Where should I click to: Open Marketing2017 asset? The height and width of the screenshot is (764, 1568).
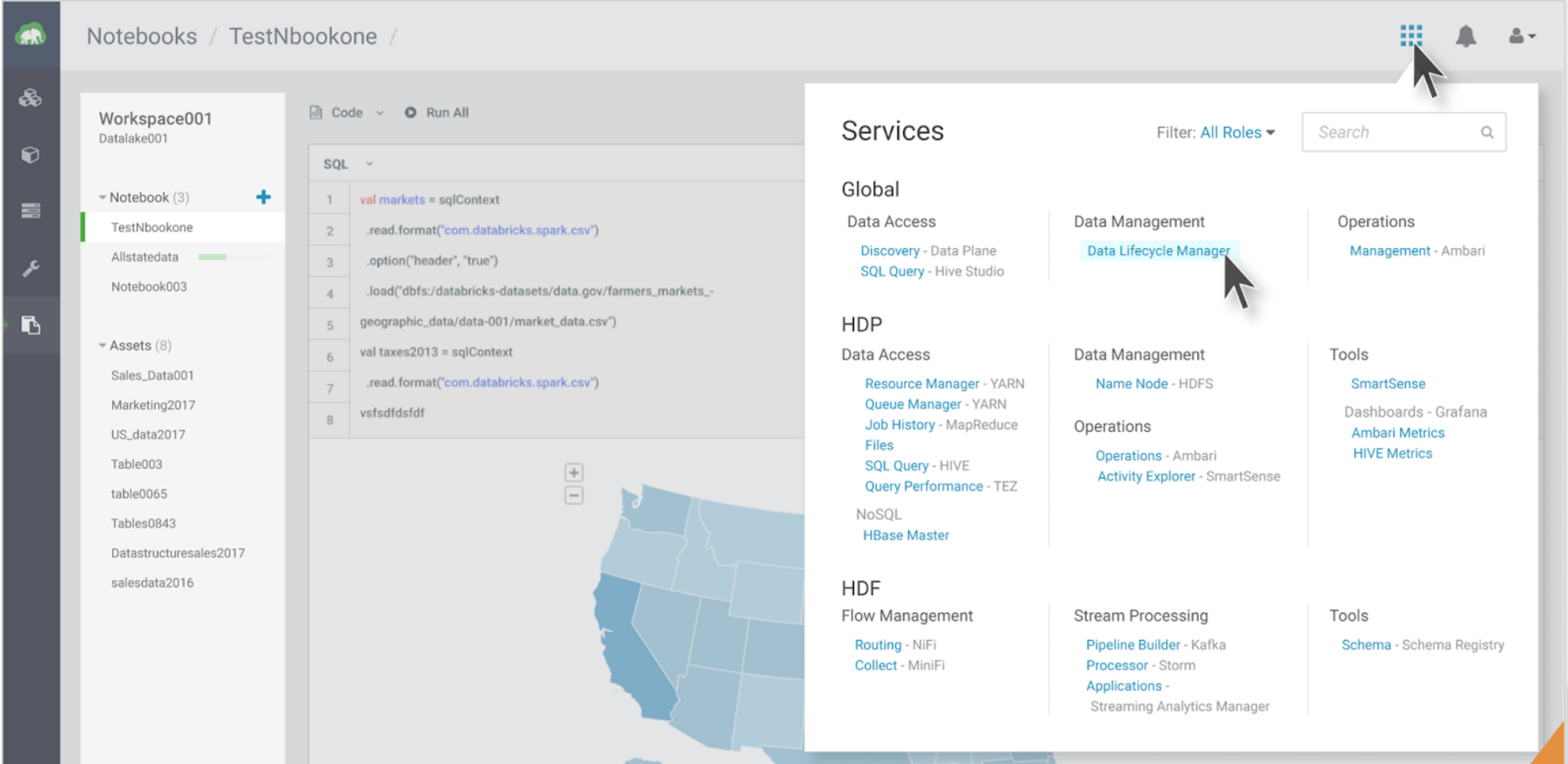coord(153,405)
